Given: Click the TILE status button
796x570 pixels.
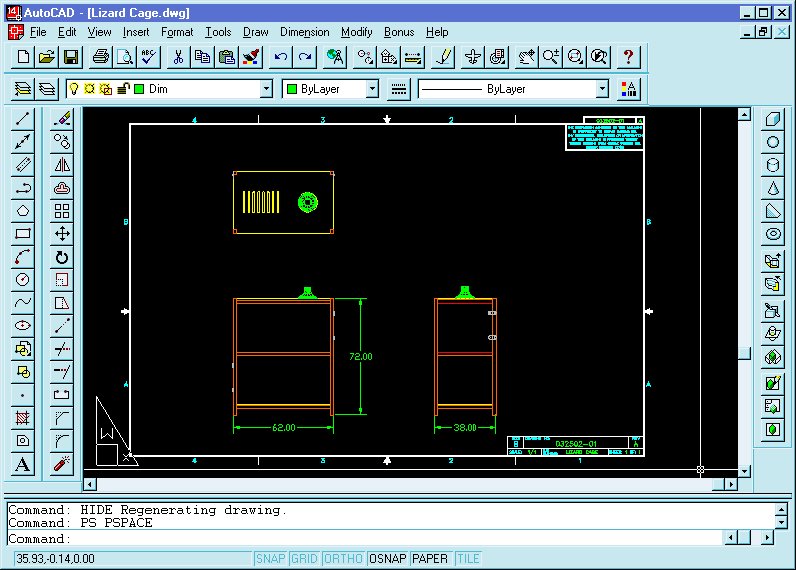Looking at the screenshot, I should tap(468, 559).
